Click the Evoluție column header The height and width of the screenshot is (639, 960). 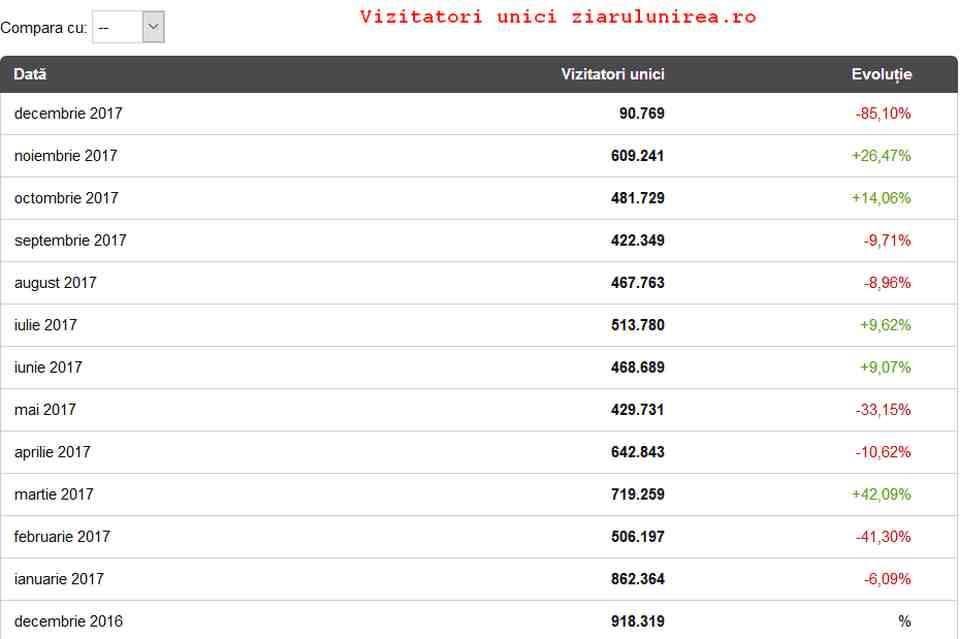pyautogui.click(x=881, y=75)
